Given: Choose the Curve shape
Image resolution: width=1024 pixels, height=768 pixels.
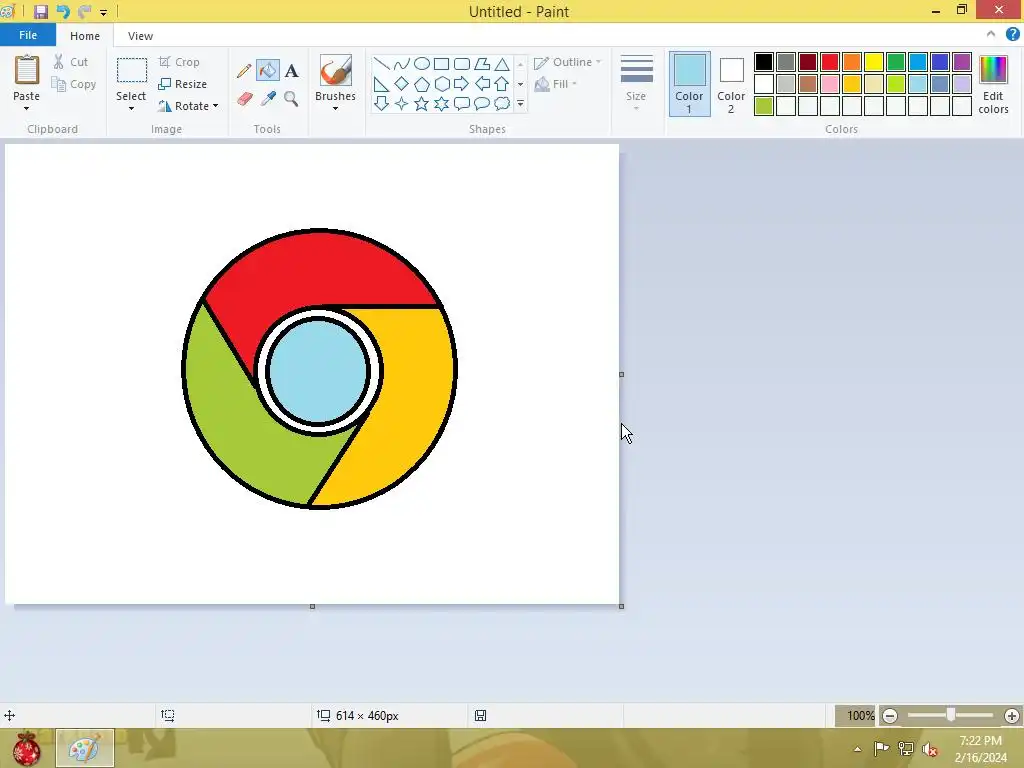Looking at the screenshot, I should click(402, 63).
